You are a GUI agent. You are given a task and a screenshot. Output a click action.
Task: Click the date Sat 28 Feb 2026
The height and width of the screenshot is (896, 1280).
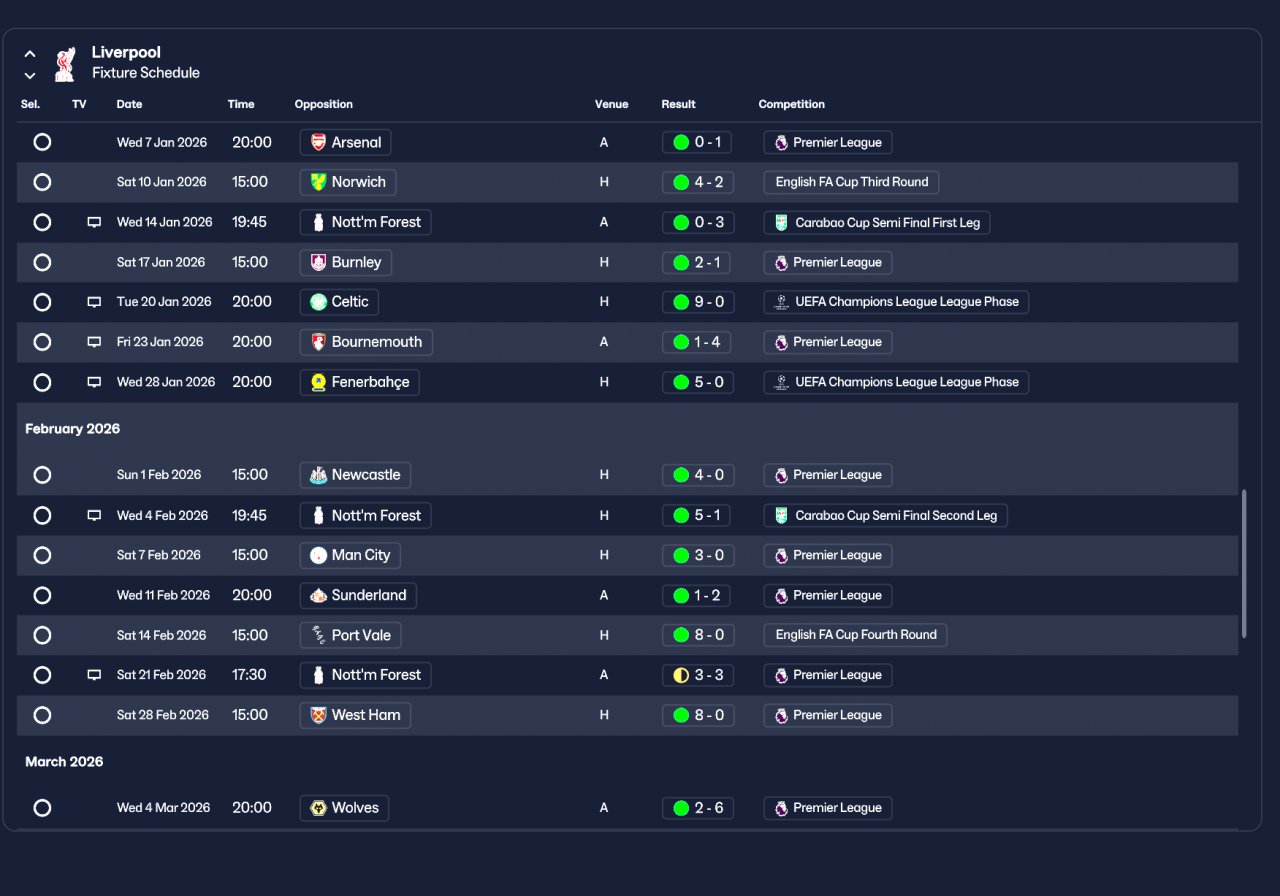(163, 715)
